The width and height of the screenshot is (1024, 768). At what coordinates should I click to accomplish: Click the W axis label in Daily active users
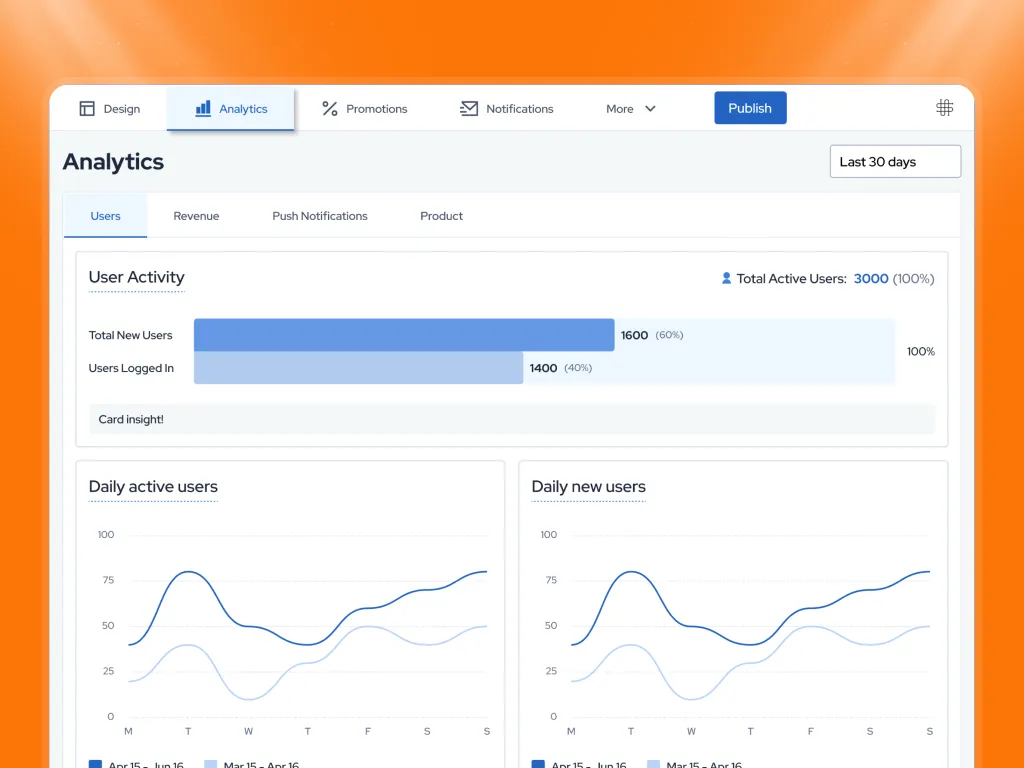pos(248,731)
